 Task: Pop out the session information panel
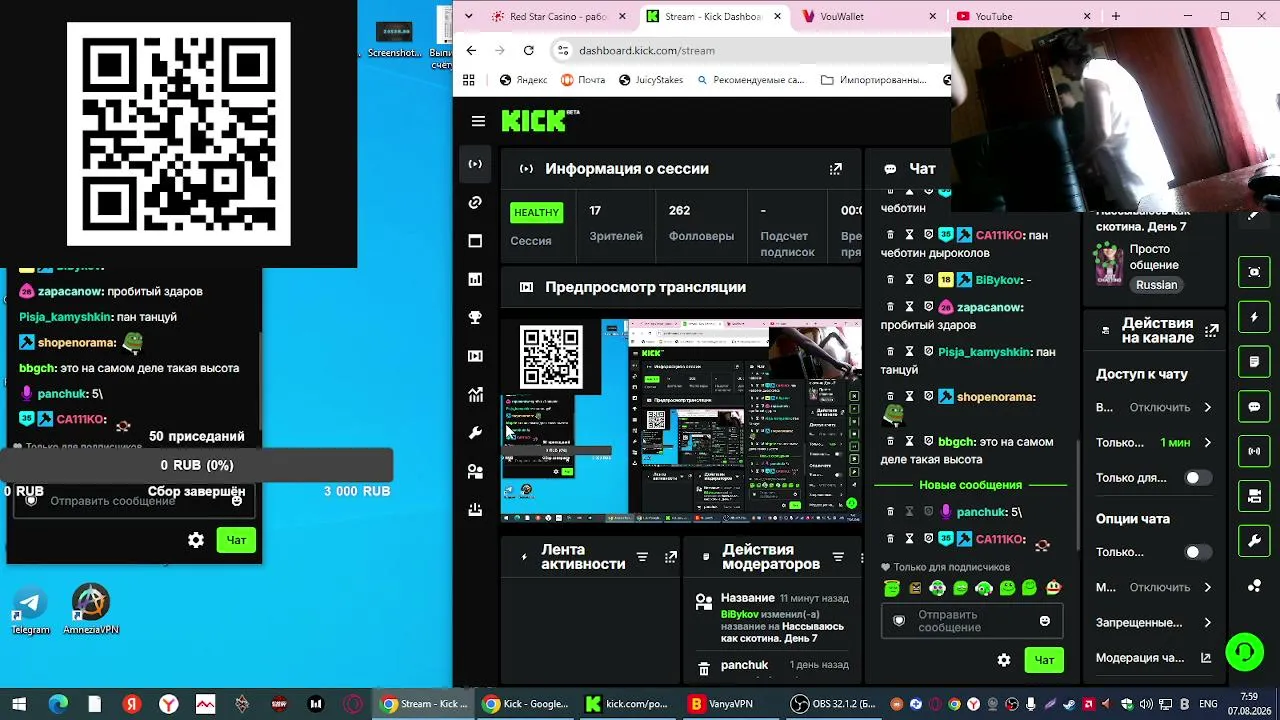tap(836, 169)
